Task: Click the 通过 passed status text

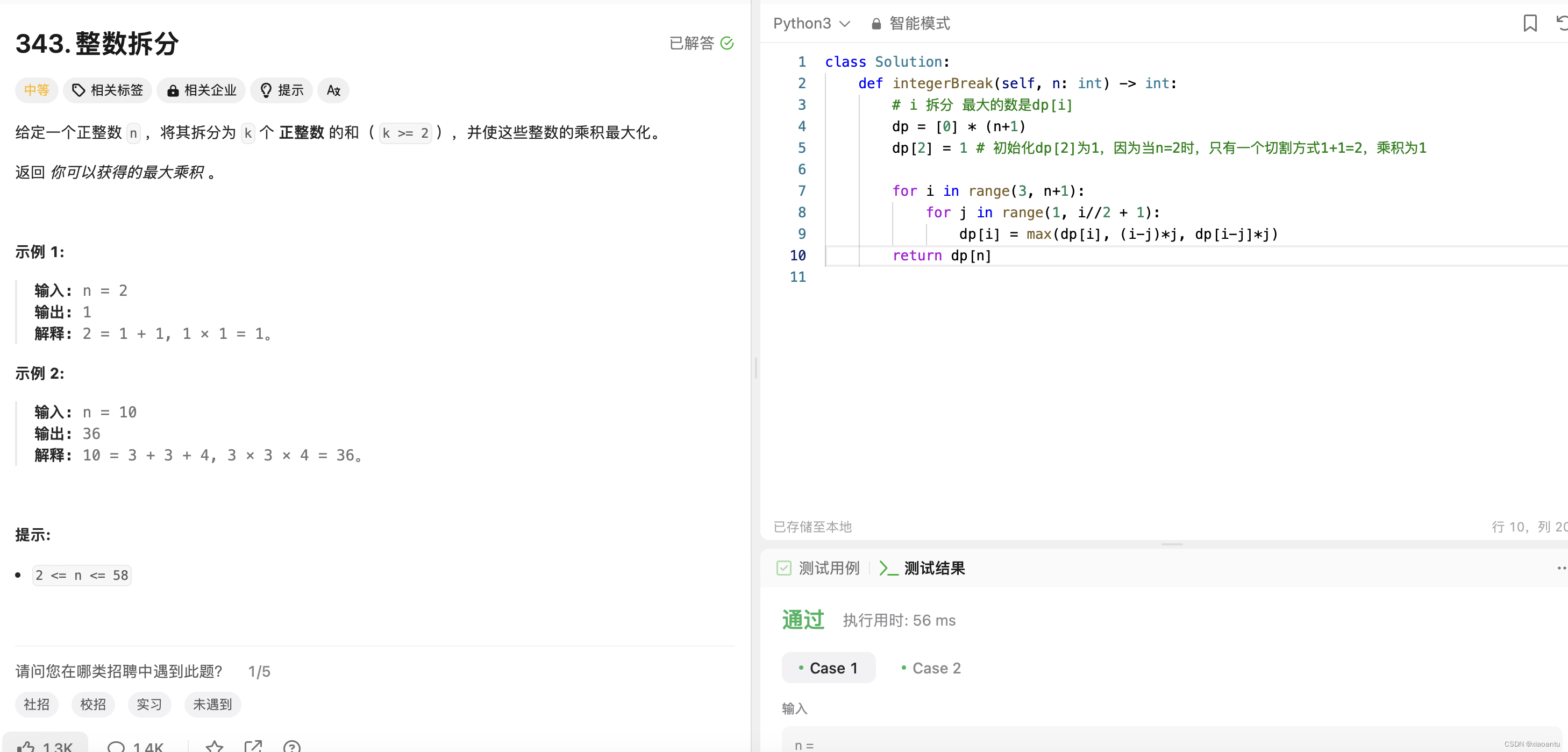Action: pos(803,620)
